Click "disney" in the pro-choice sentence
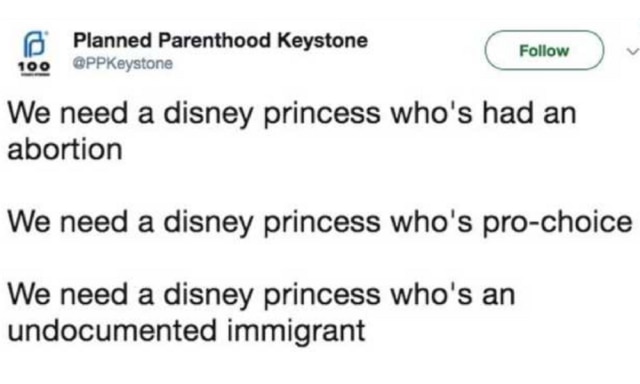This screenshot has width=640, height=384. click(208, 224)
